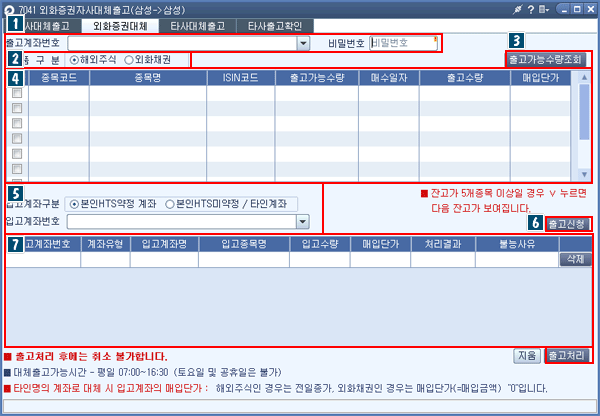Switch to the first 자사대체출고 tab

[46, 26]
